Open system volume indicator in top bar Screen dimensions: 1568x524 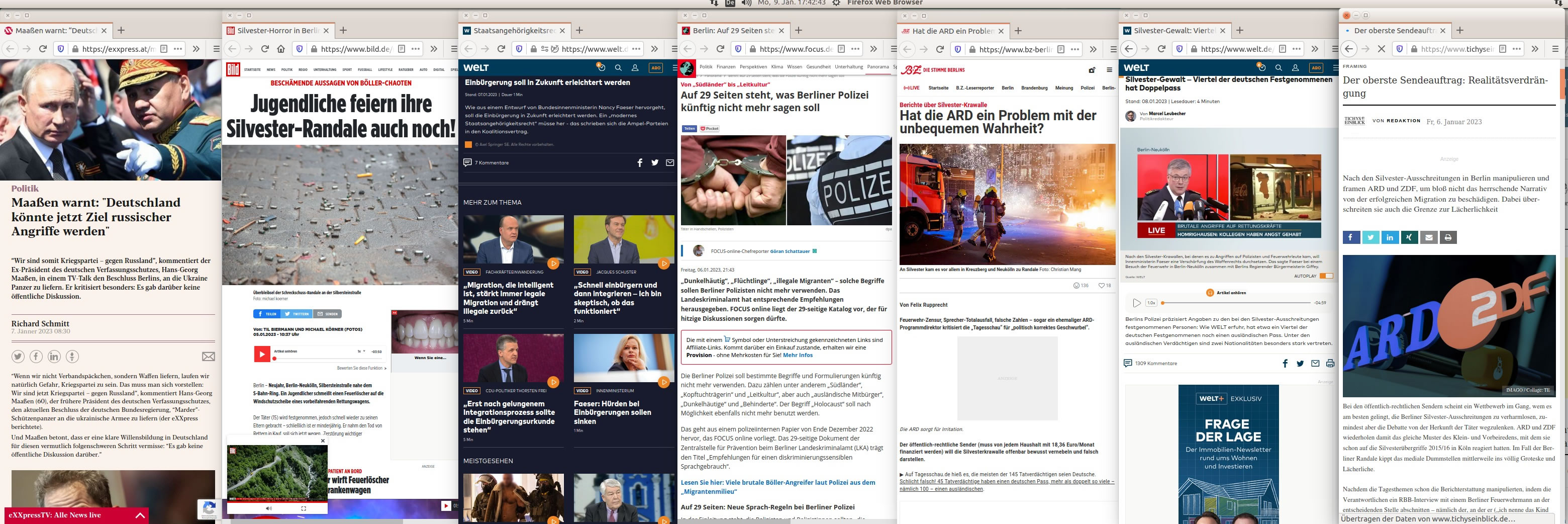point(746,3)
